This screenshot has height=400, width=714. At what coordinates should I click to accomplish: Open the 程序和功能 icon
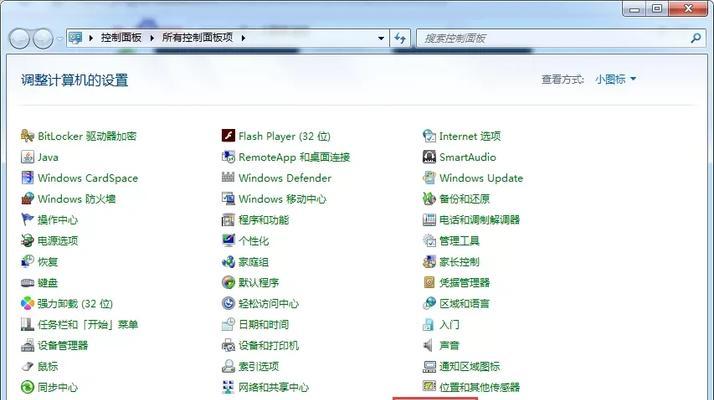(x=228, y=220)
